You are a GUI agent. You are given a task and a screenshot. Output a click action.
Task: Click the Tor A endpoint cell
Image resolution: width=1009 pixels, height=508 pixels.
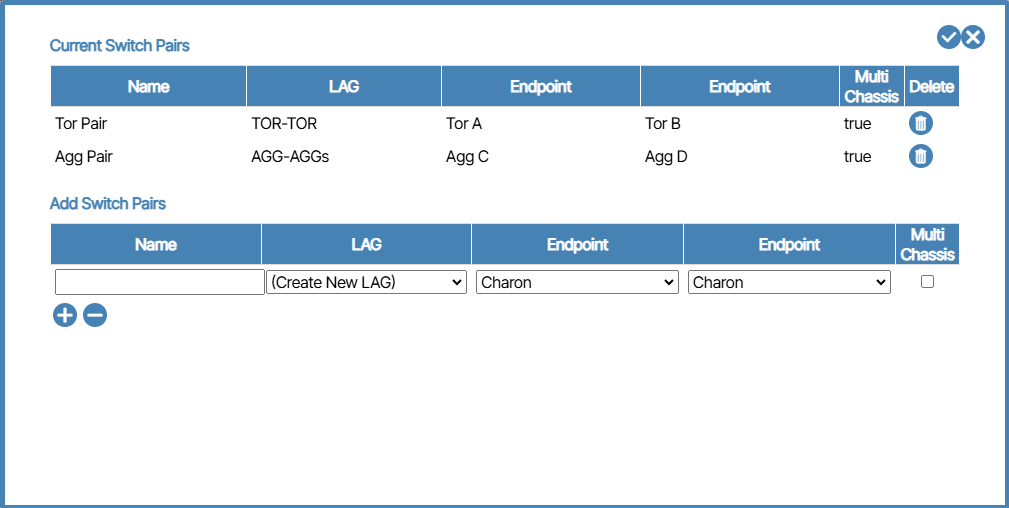(x=464, y=124)
